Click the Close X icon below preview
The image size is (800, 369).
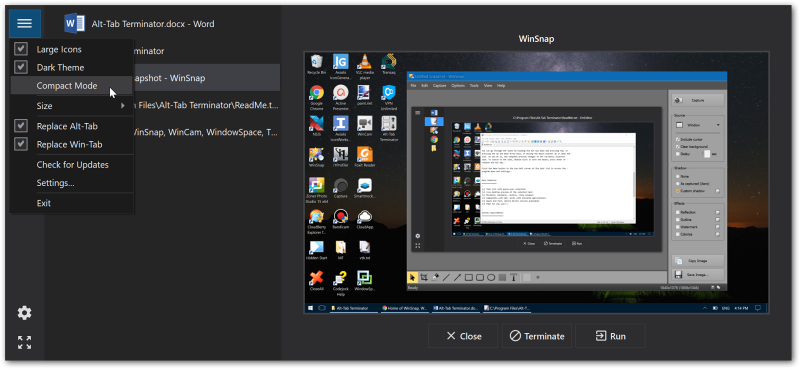(451, 336)
